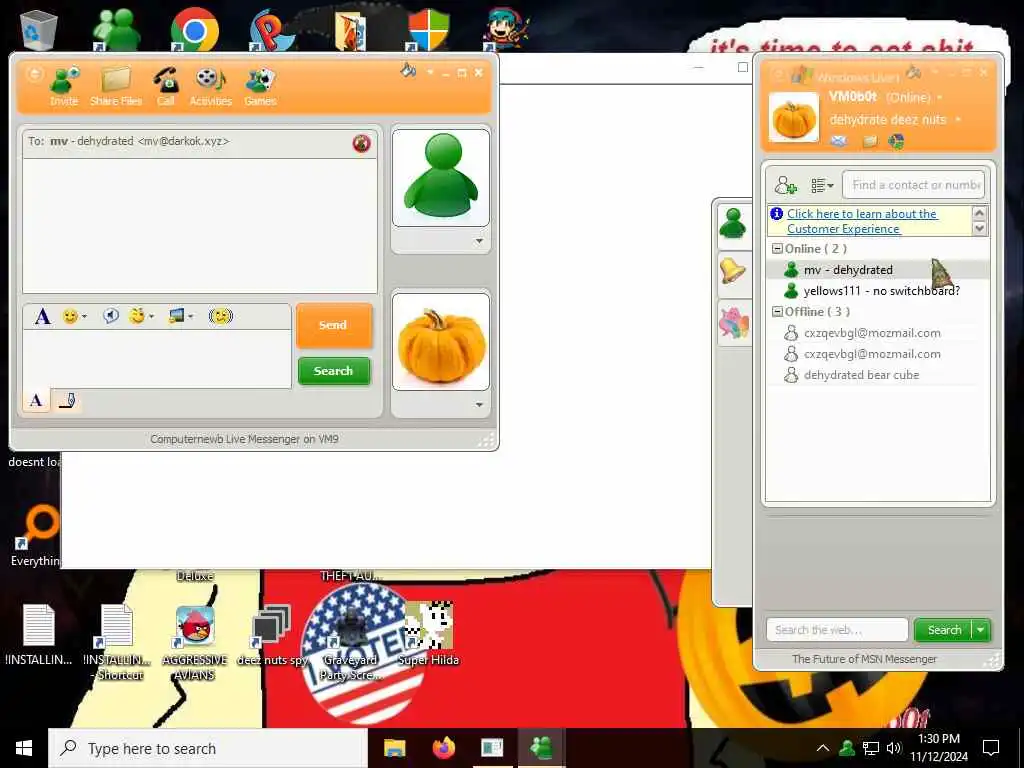Click the Search the web field
This screenshot has width=1024, height=768.
pyautogui.click(x=837, y=630)
